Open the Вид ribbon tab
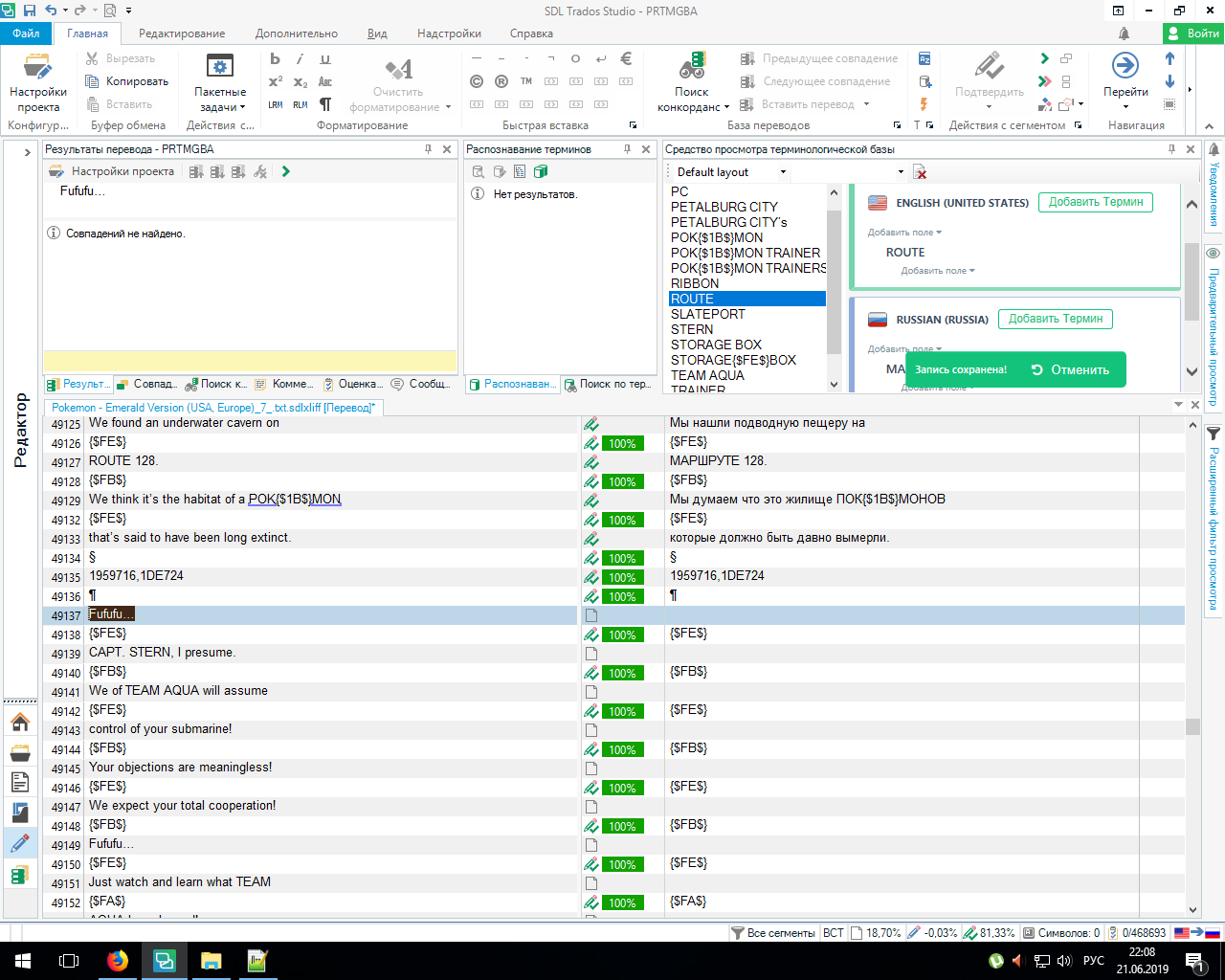 pyautogui.click(x=378, y=33)
